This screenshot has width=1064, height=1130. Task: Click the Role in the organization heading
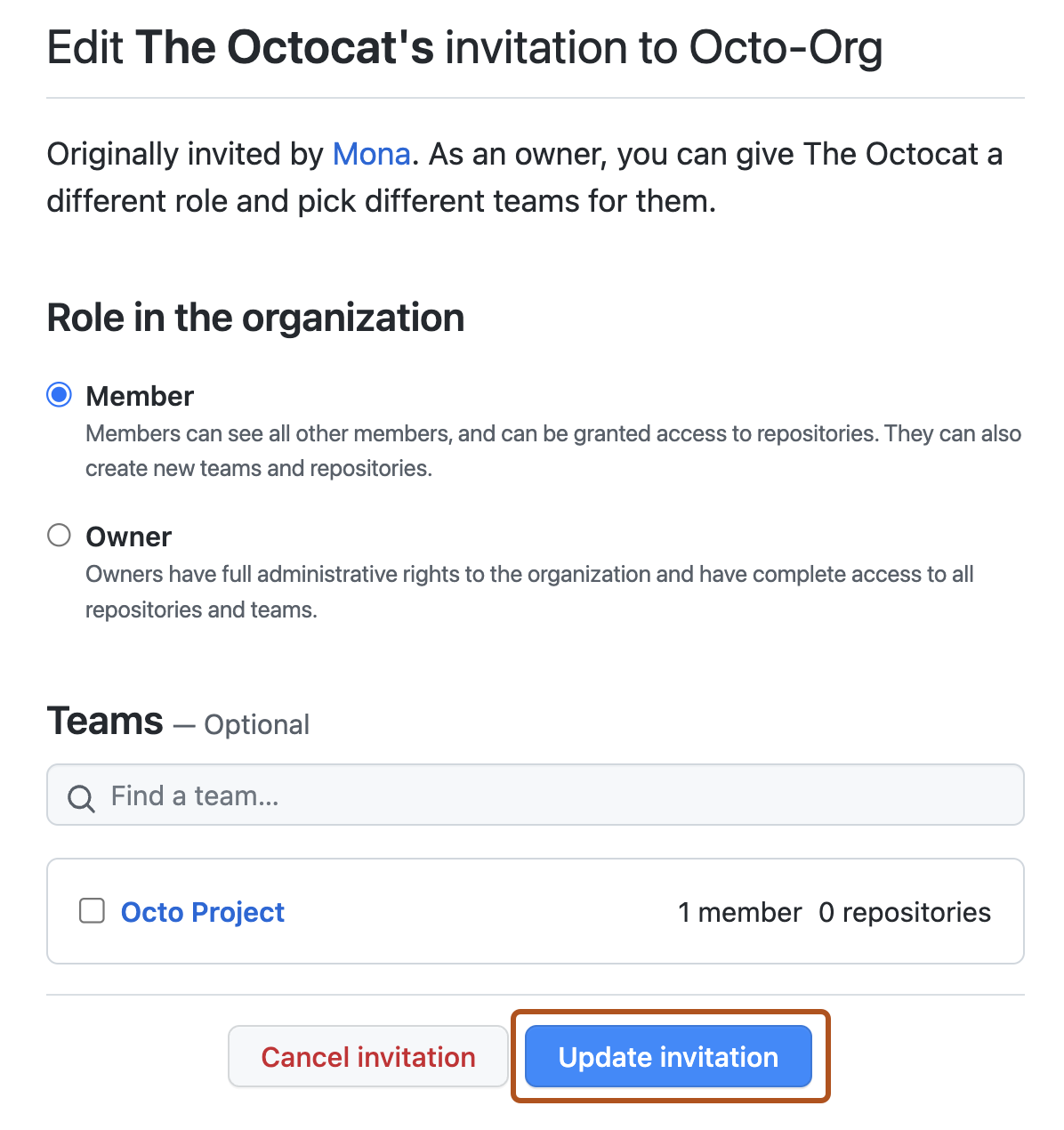(255, 318)
